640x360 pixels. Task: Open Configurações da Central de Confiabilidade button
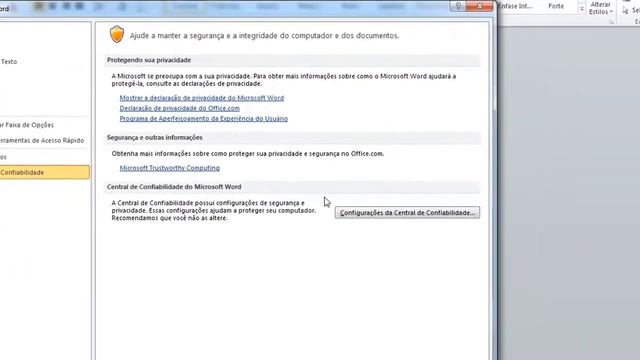coord(407,213)
